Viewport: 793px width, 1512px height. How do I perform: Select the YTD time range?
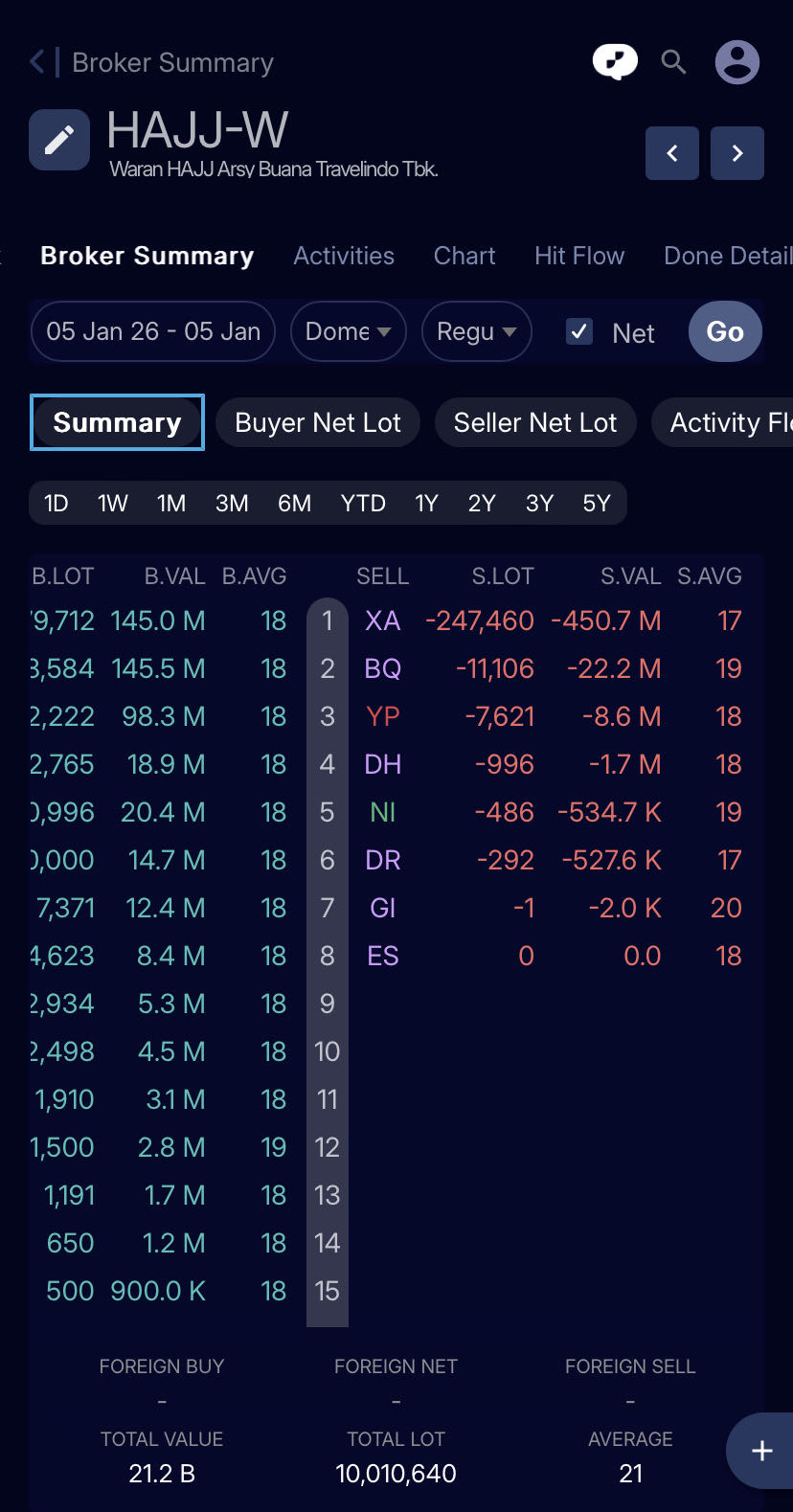(363, 504)
